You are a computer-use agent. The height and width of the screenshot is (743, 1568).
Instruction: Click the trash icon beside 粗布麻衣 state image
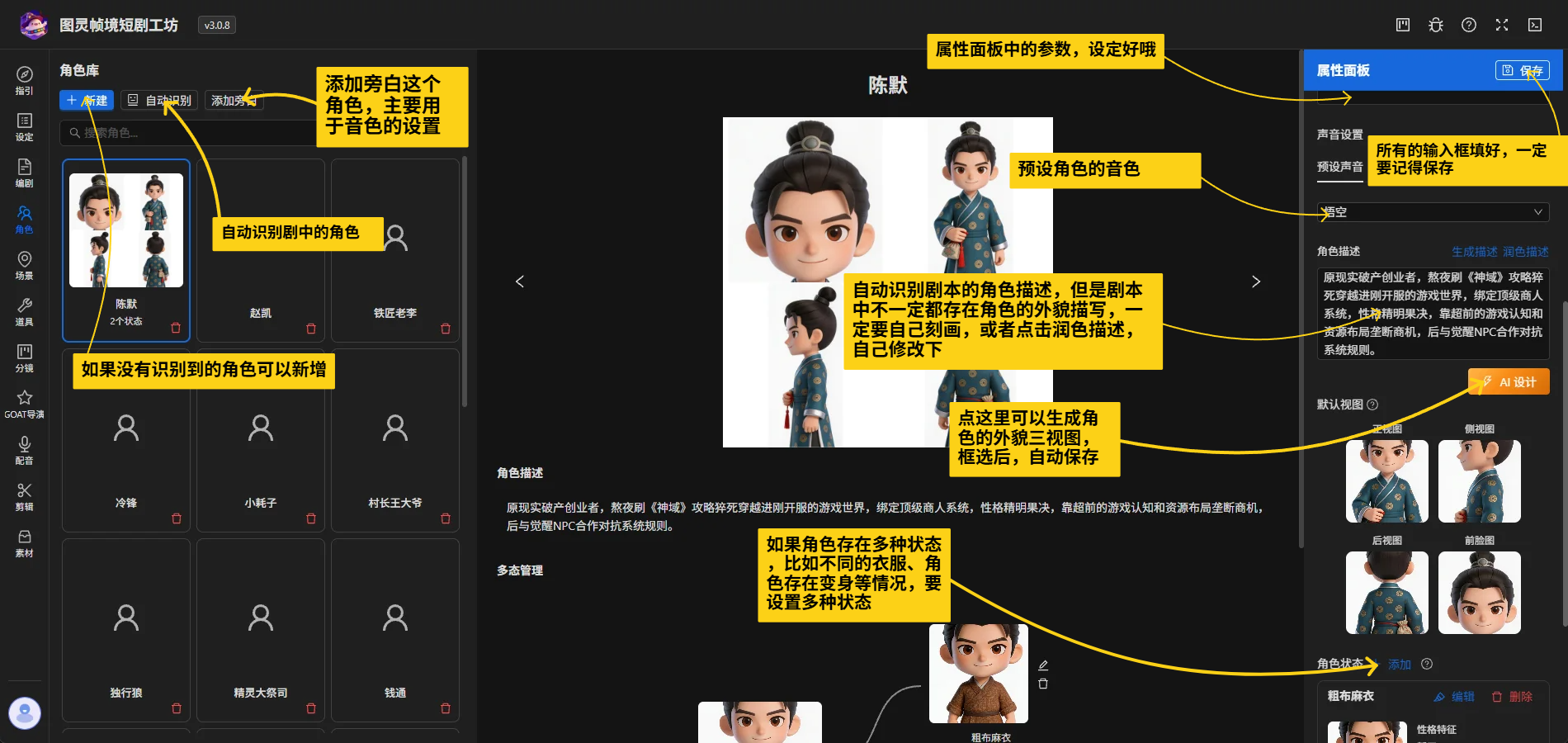[1043, 684]
